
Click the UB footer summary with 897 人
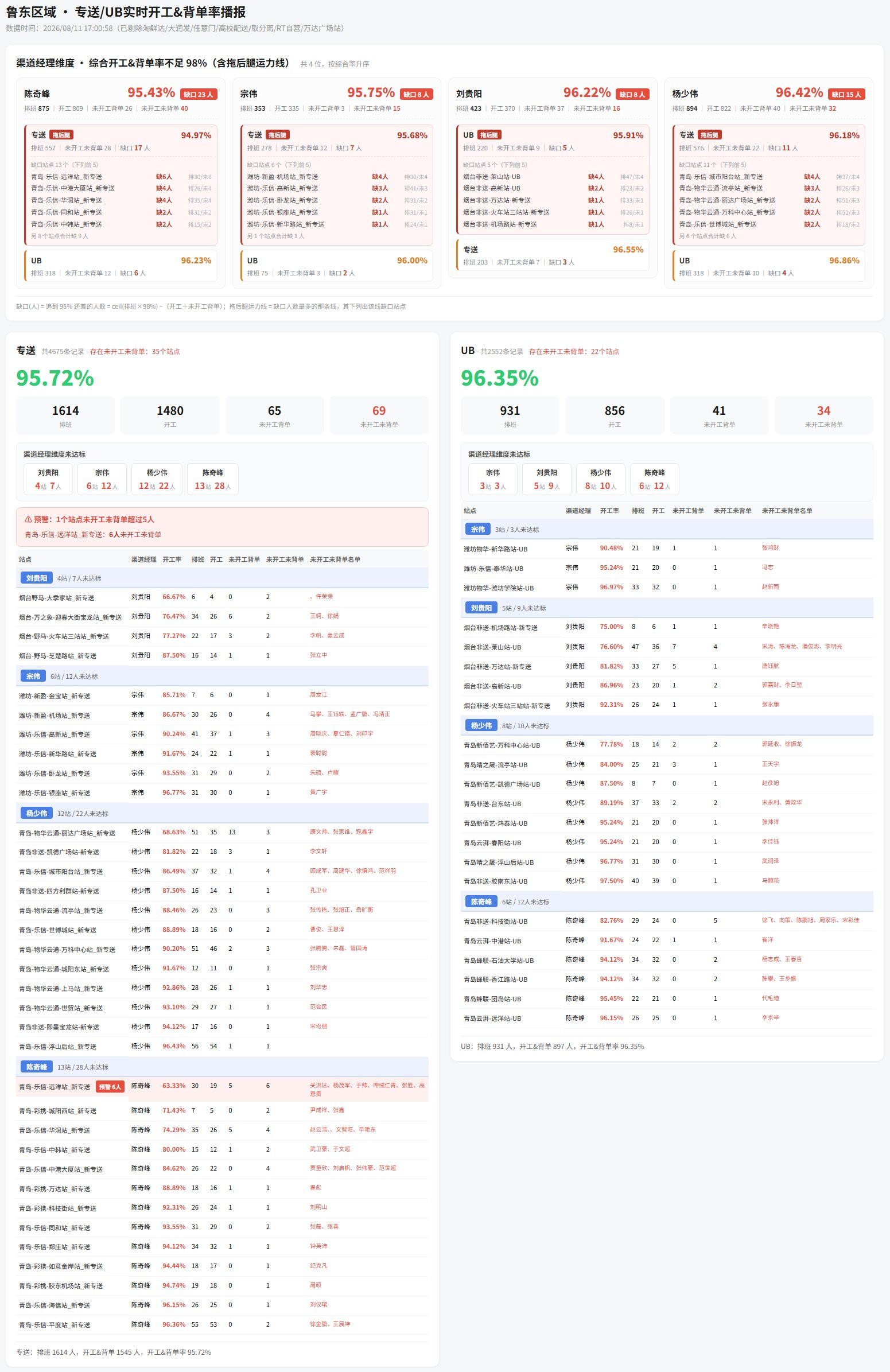tap(552, 1046)
